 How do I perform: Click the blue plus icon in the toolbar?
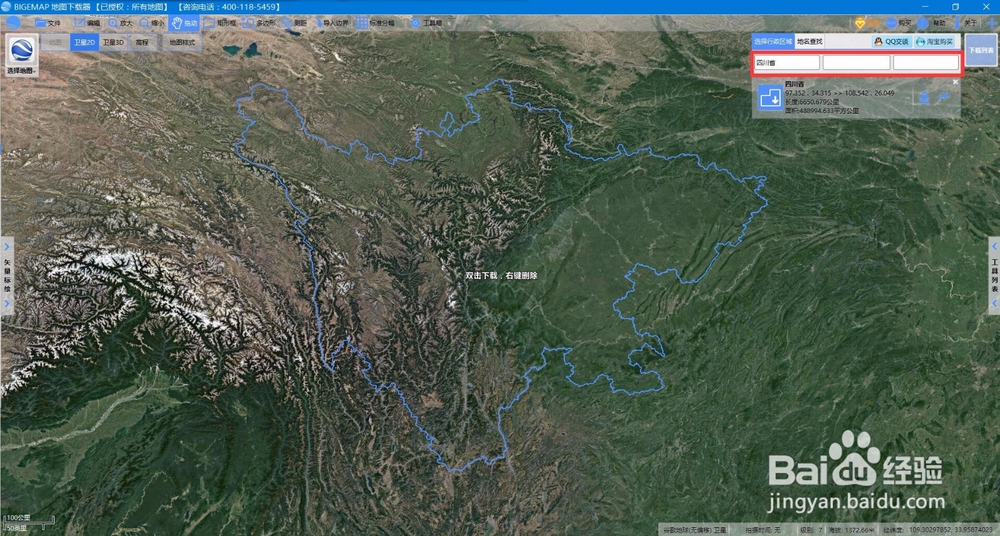pos(991,23)
